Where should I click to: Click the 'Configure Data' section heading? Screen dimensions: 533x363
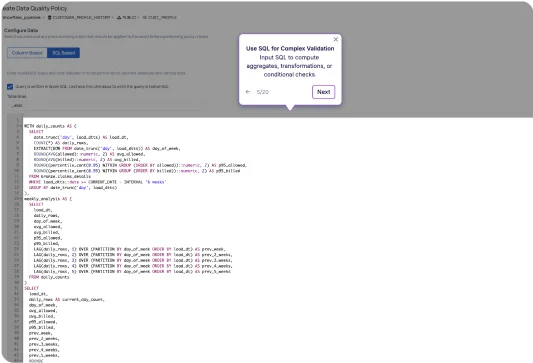point(21,30)
